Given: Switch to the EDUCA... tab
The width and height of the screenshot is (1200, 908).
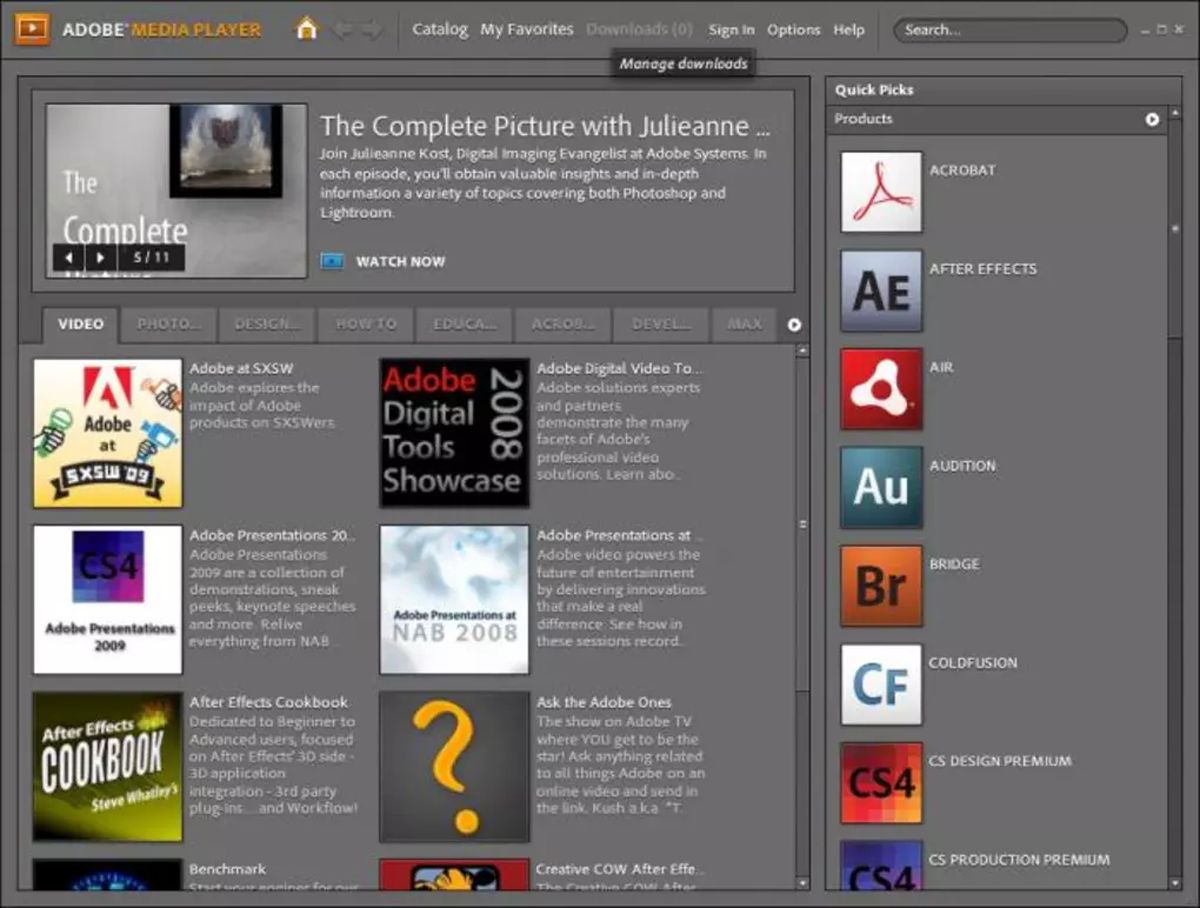Looking at the screenshot, I should coord(465,324).
